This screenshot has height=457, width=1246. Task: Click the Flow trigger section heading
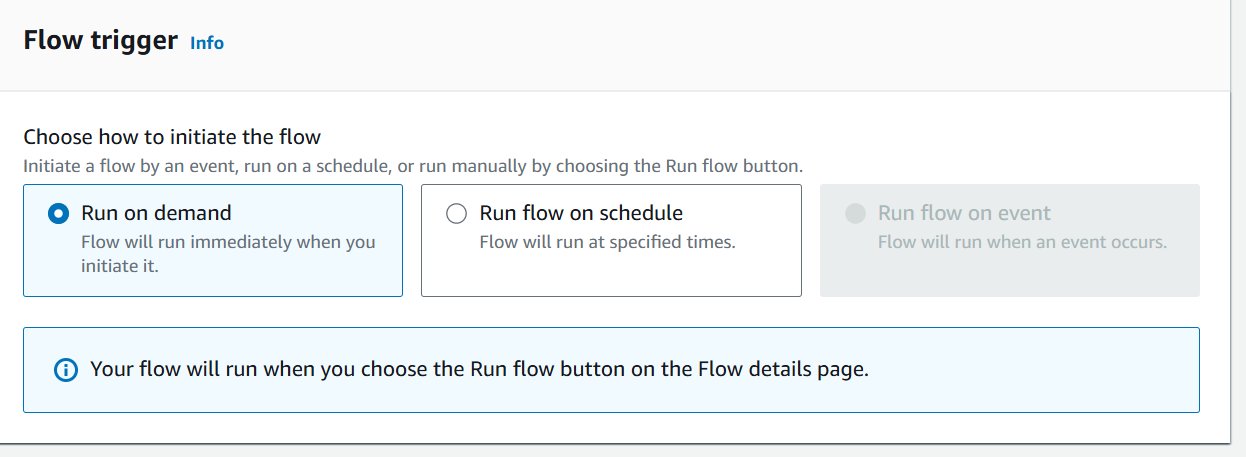(x=101, y=41)
